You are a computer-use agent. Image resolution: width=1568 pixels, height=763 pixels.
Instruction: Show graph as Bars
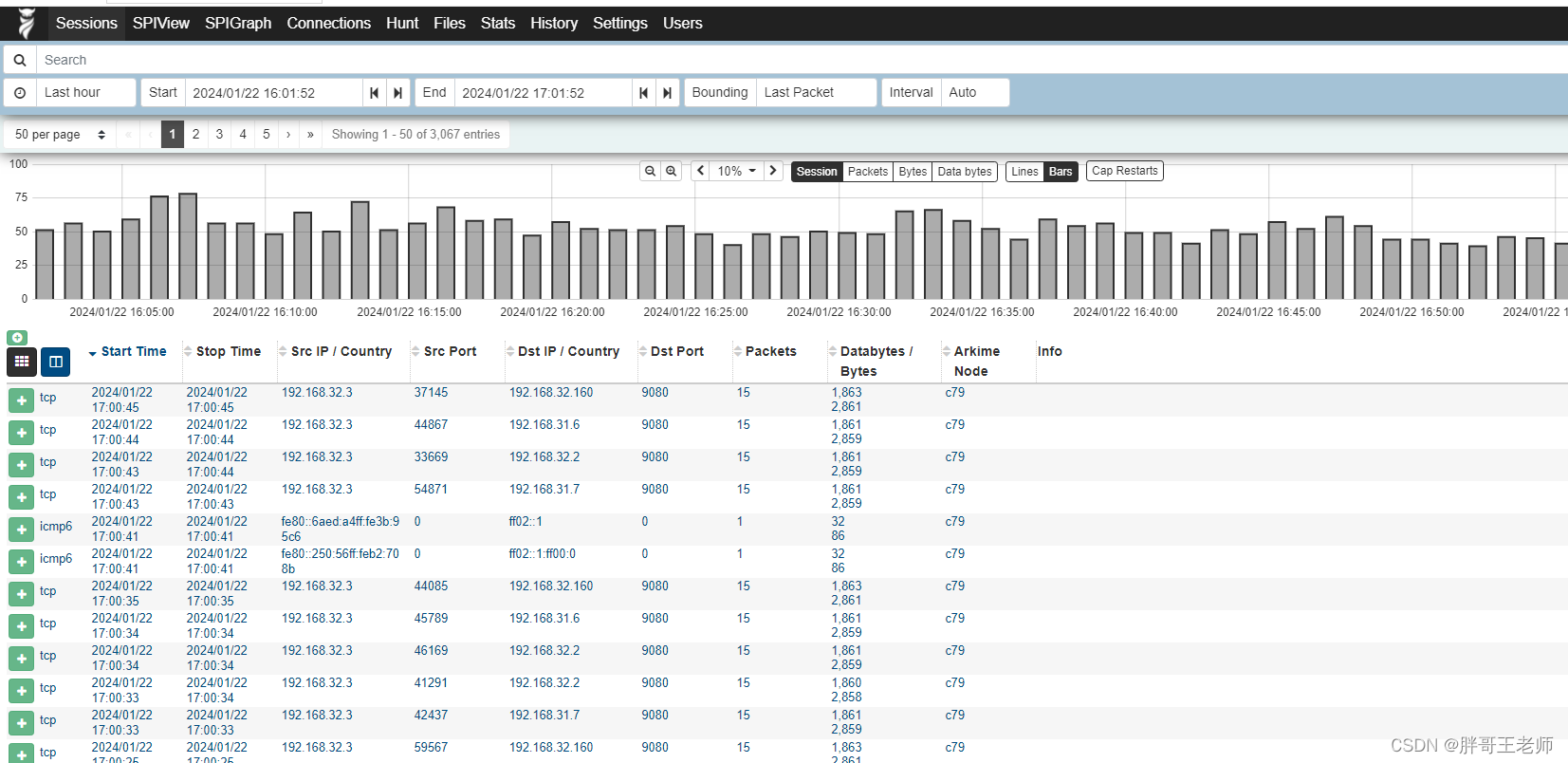(1061, 172)
